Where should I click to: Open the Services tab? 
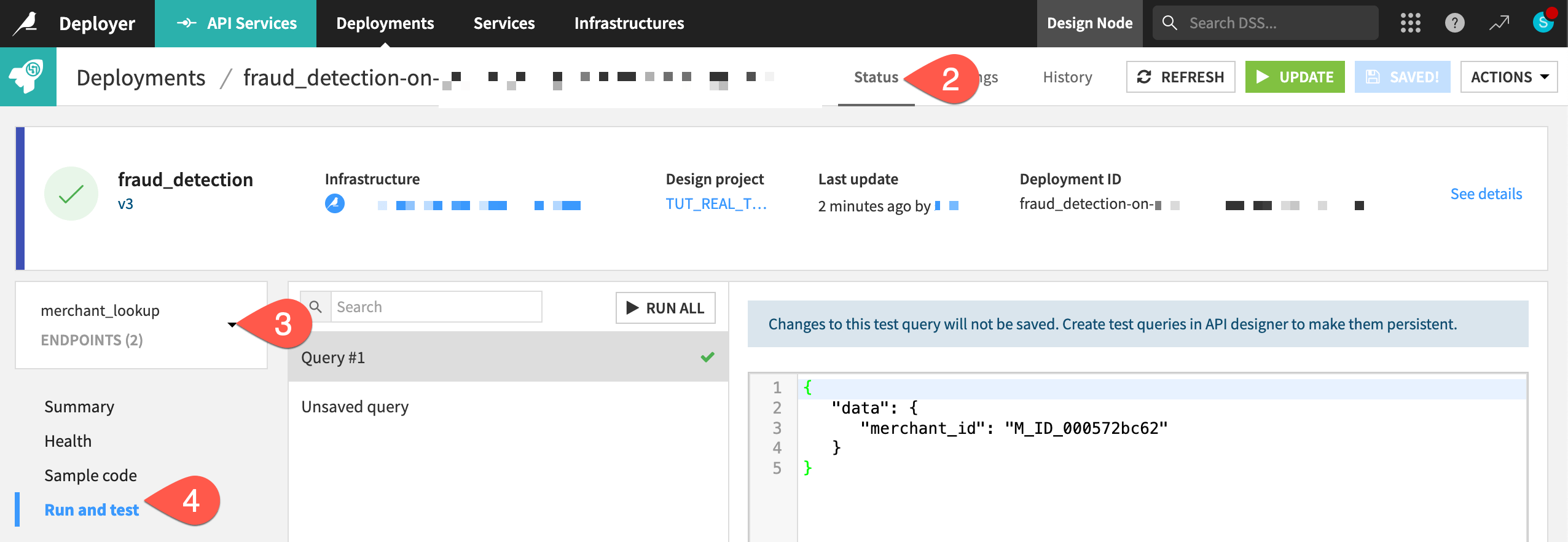[504, 23]
